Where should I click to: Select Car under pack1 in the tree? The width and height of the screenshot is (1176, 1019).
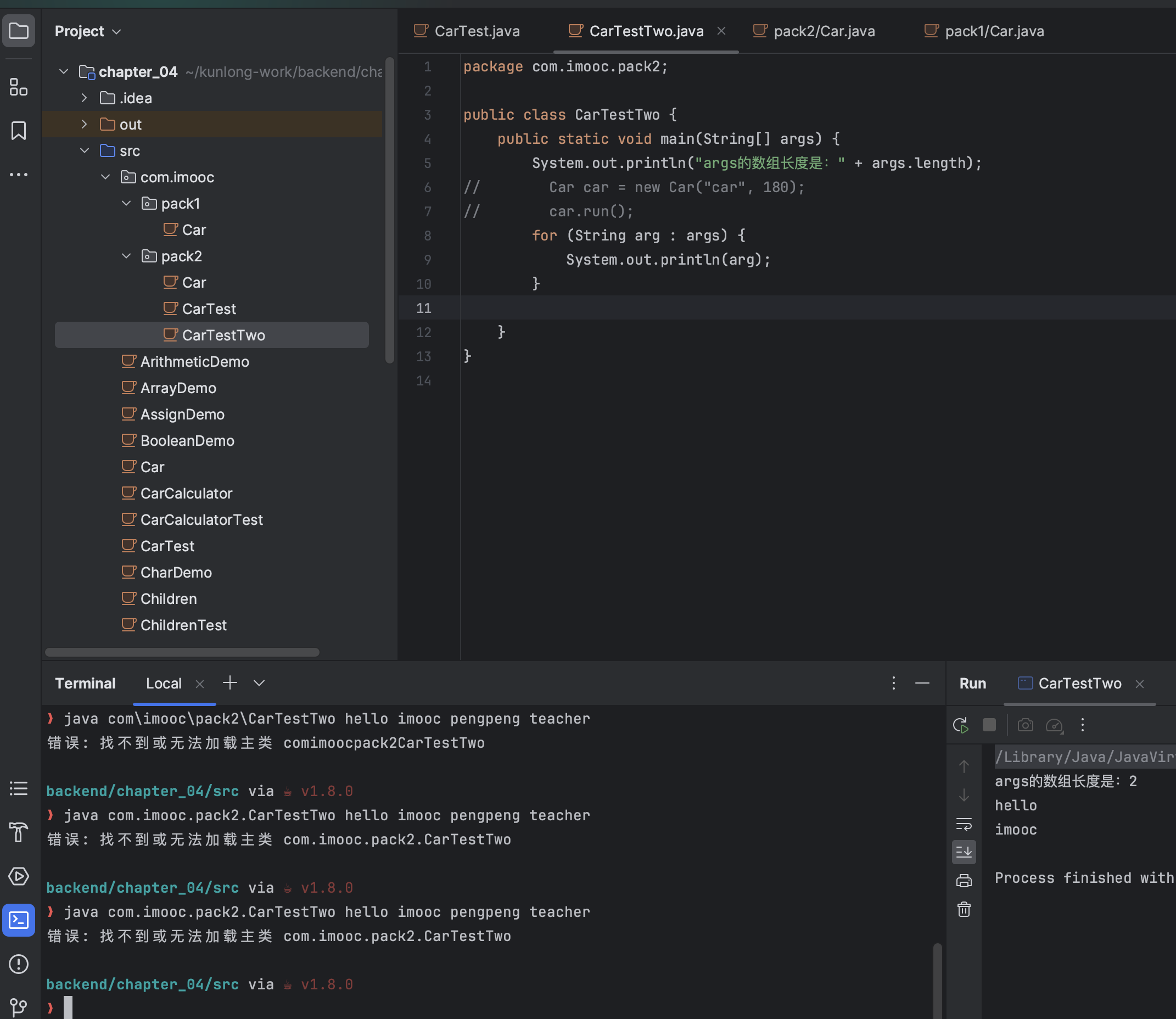pos(184,229)
